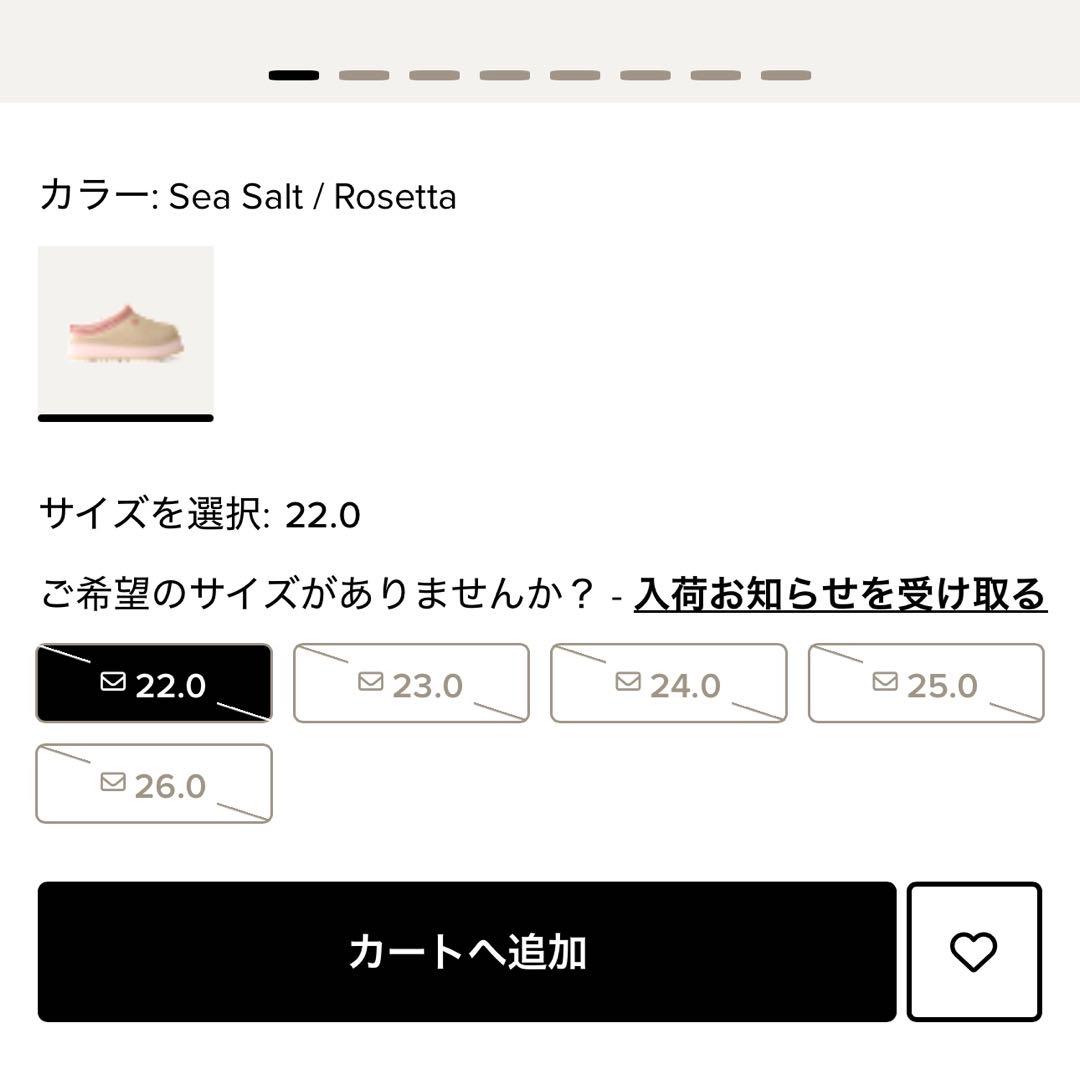The width and height of the screenshot is (1080, 1080).
Task: Select the Sea Salt / Rosetta color swatch
Action: pos(126,328)
